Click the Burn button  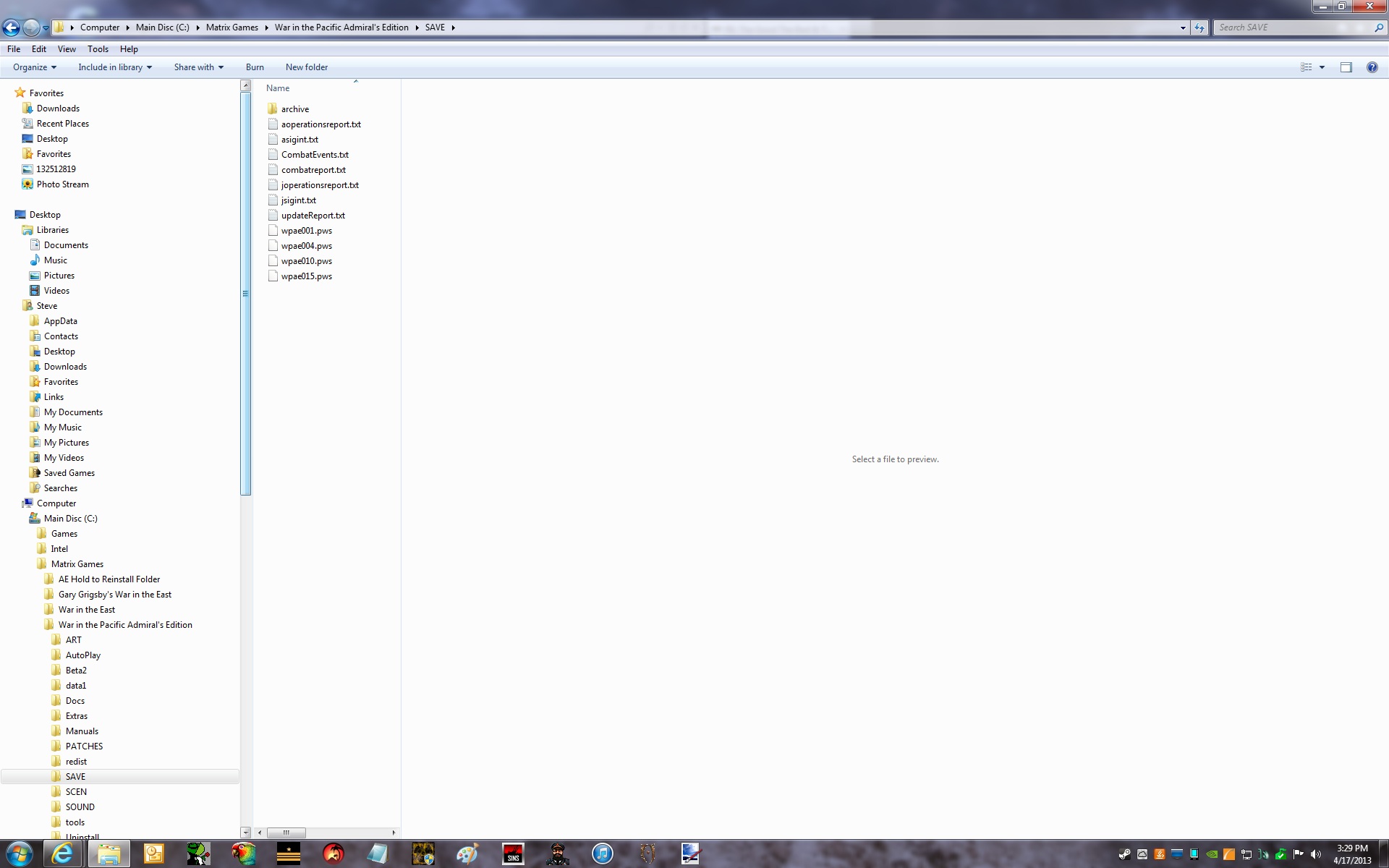point(255,67)
